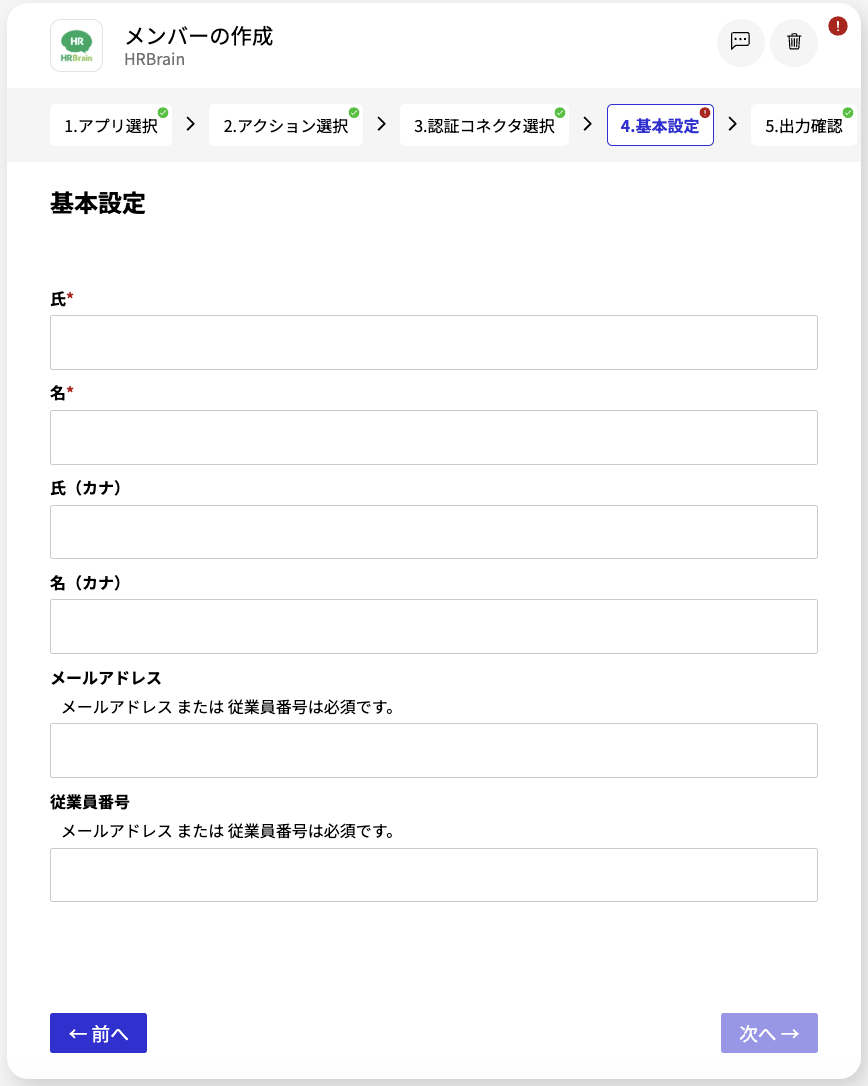Go to step 1.アプリ選択
868x1086 pixels.
pyautogui.click(x=111, y=125)
